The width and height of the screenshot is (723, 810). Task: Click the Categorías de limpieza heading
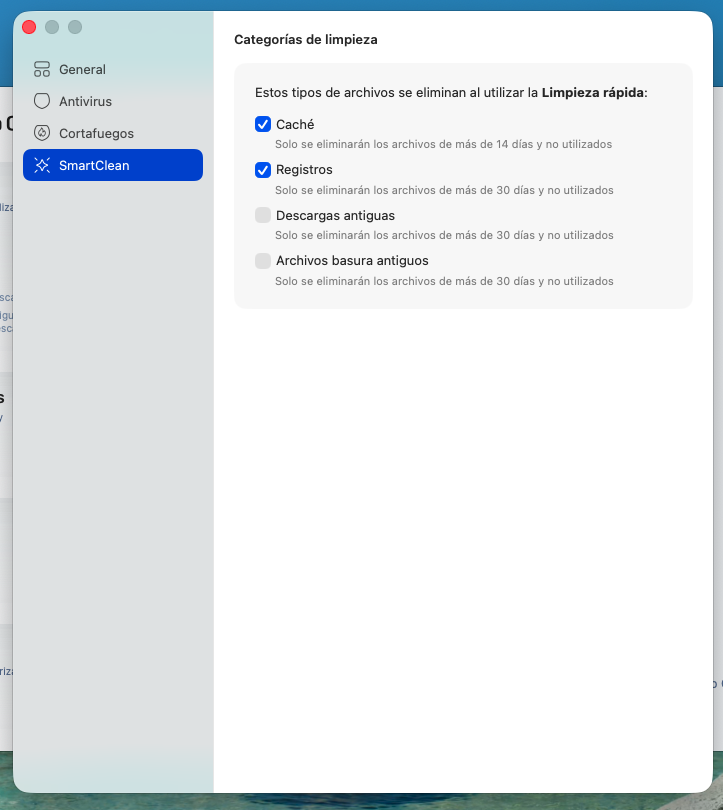pyautogui.click(x=306, y=40)
